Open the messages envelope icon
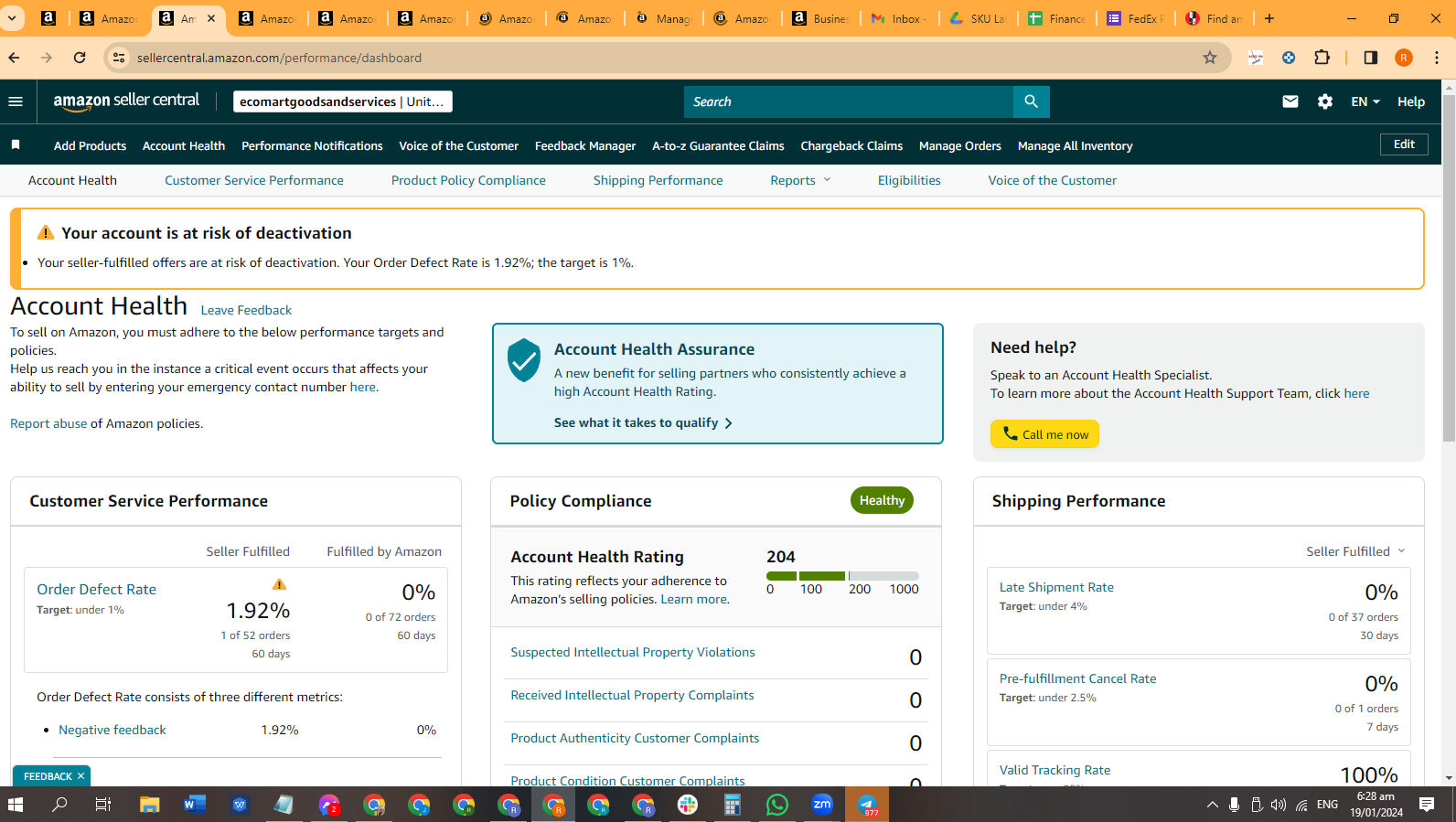Viewport: 1456px width, 822px height. [x=1290, y=101]
